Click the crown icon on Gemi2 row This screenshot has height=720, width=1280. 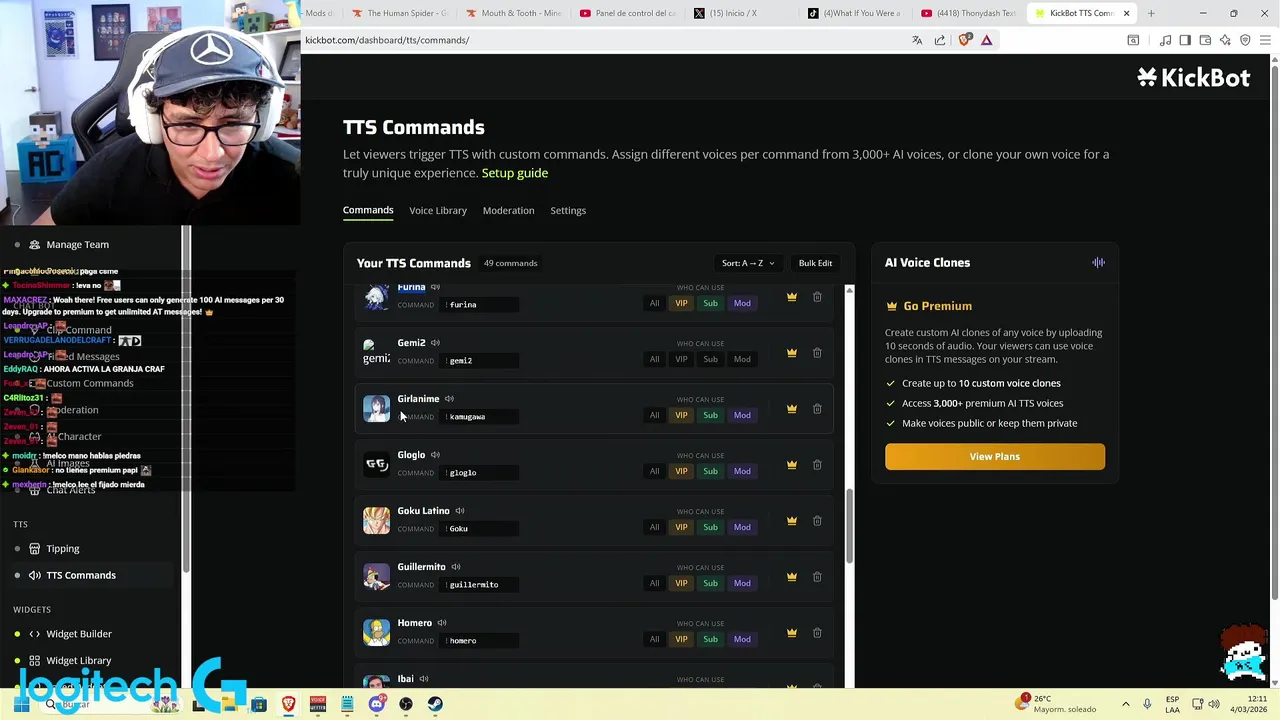(x=791, y=353)
